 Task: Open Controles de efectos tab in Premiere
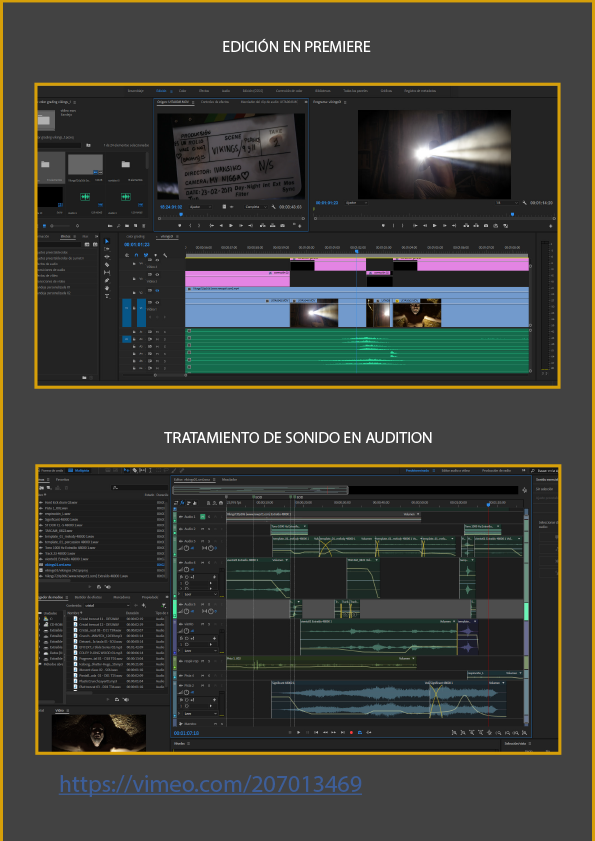pyautogui.click(x=215, y=101)
